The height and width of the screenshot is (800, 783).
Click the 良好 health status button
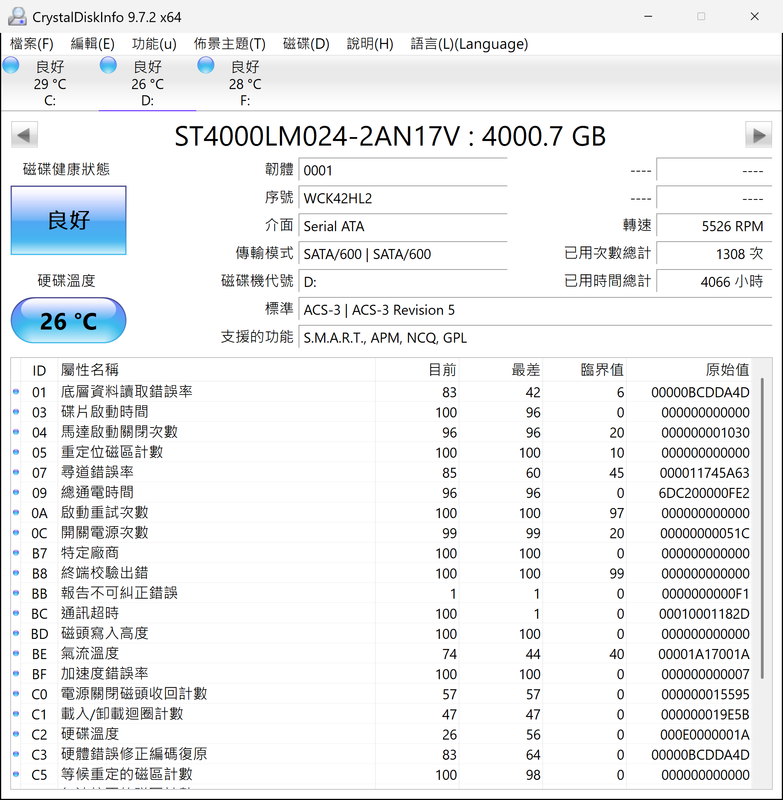(68, 220)
